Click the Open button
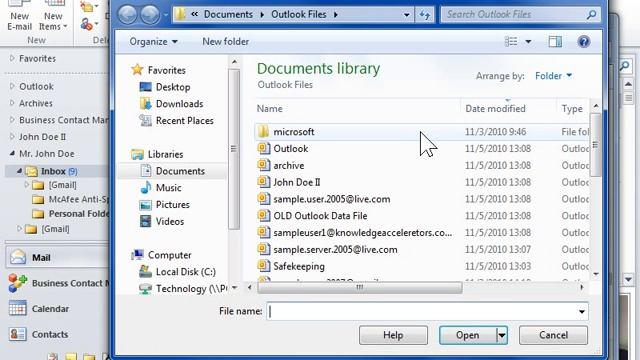 click(468, 335)
